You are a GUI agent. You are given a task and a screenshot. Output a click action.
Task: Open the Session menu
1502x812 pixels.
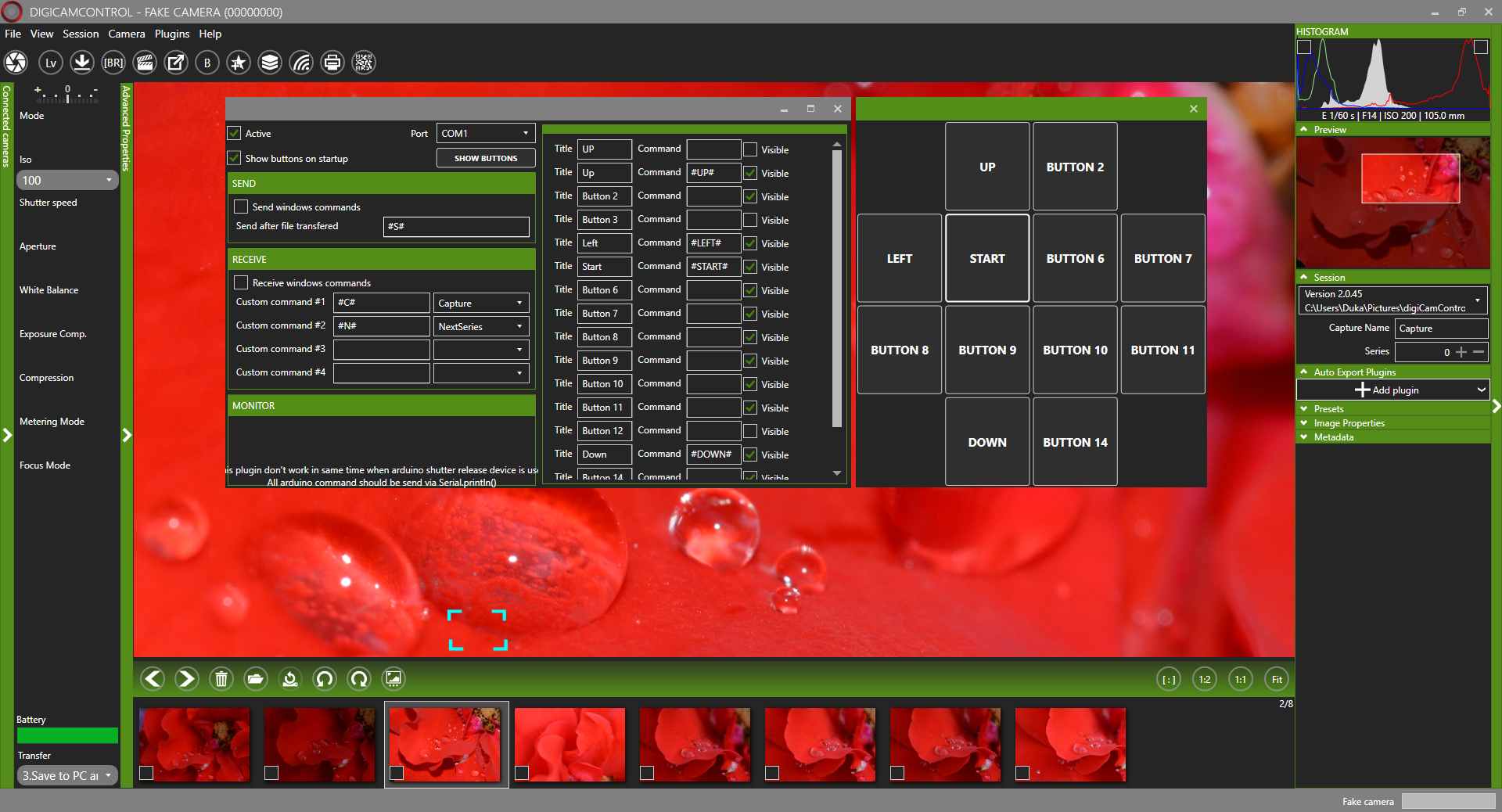point(80,34)
